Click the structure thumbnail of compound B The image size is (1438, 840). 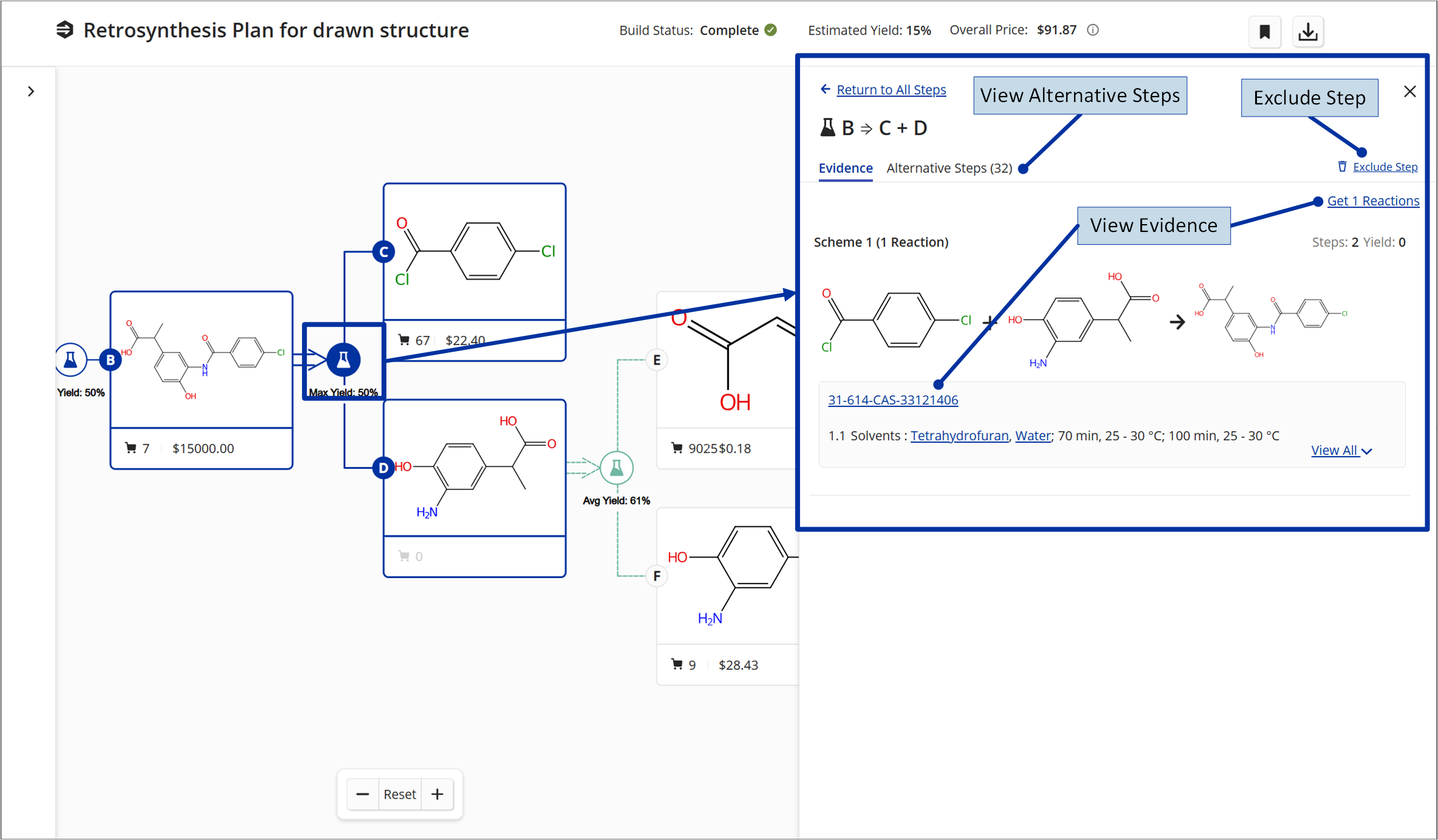click(x=202, y=360)
